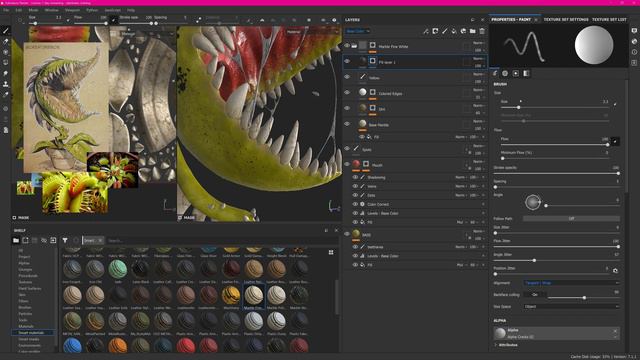The height and width of the screenshot is (360, 640).
Task: Open Material properties tab icon
Action: point(527,73)
